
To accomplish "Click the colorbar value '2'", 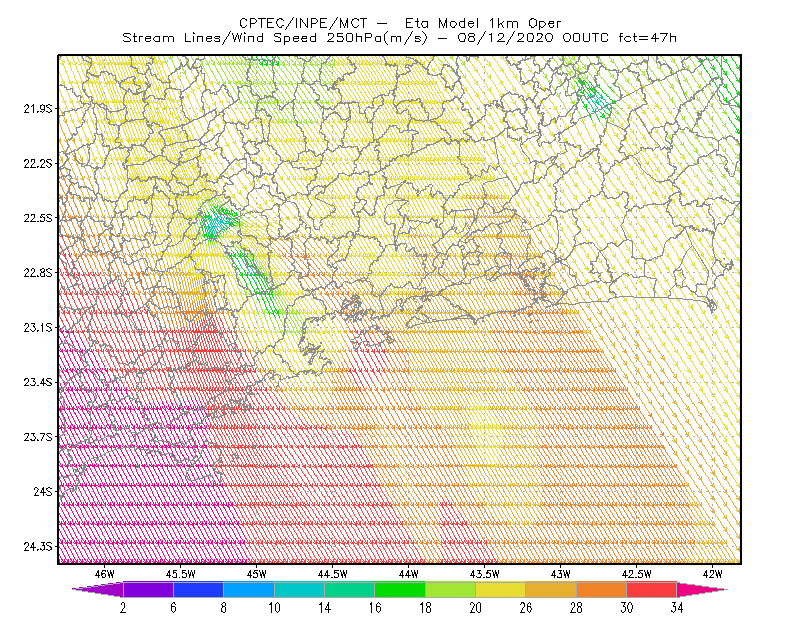I will point(123,608).
